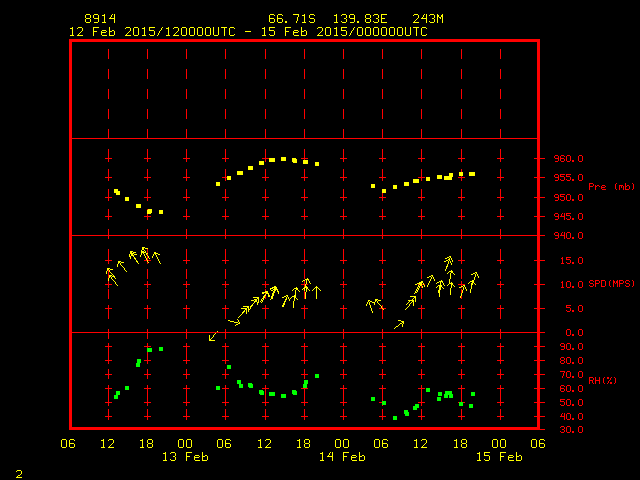640x480 pixels.
Task: Click the start date 12 Feb 2015/120000UTC
Action: point(152,32)
